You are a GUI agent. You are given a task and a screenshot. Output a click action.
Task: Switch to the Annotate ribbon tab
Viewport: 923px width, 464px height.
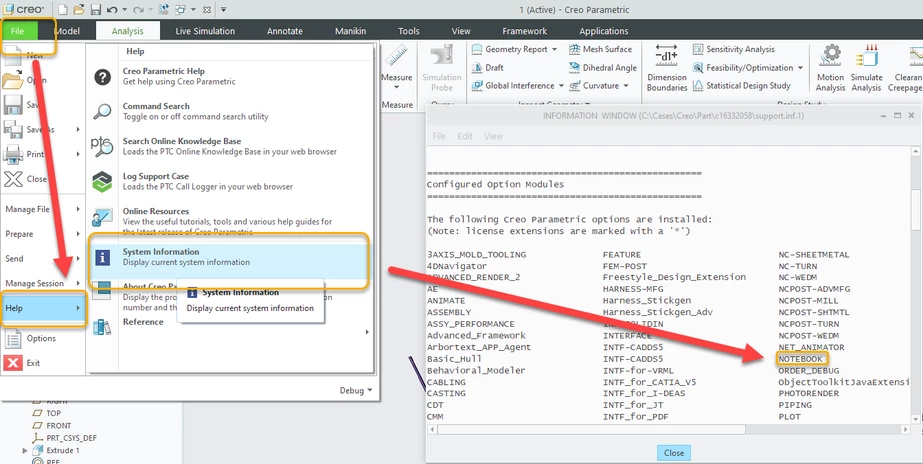(x=285, y=31)
